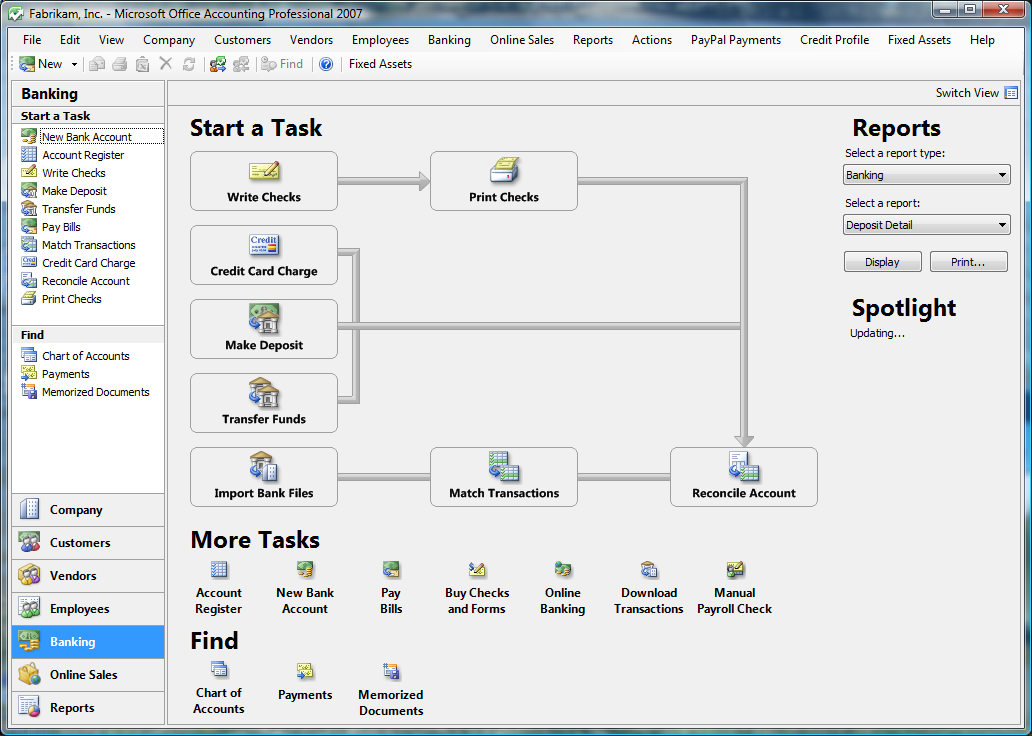Open Buy Checks and Forms

click(x=477, y=588)
